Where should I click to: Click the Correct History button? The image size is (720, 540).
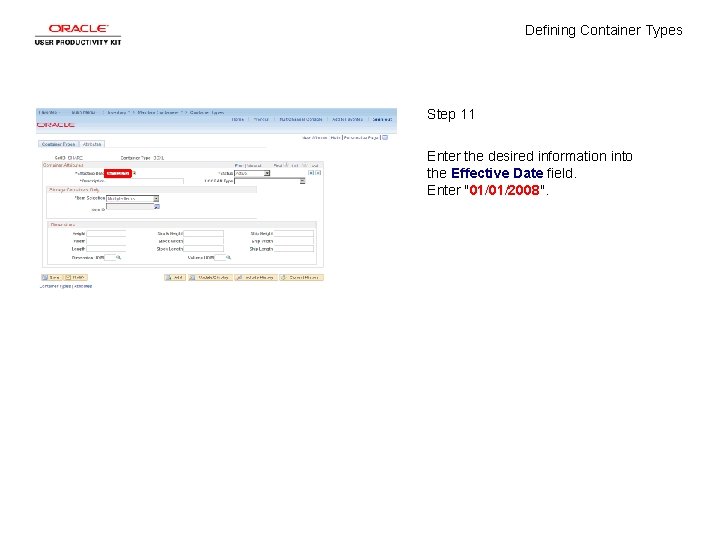point(302,277)
